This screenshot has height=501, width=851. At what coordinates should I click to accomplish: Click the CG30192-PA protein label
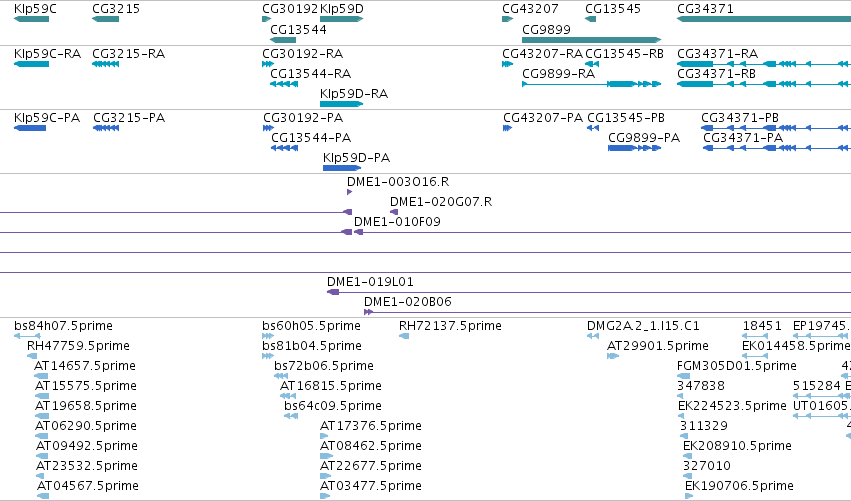click(x=303, y=118)
